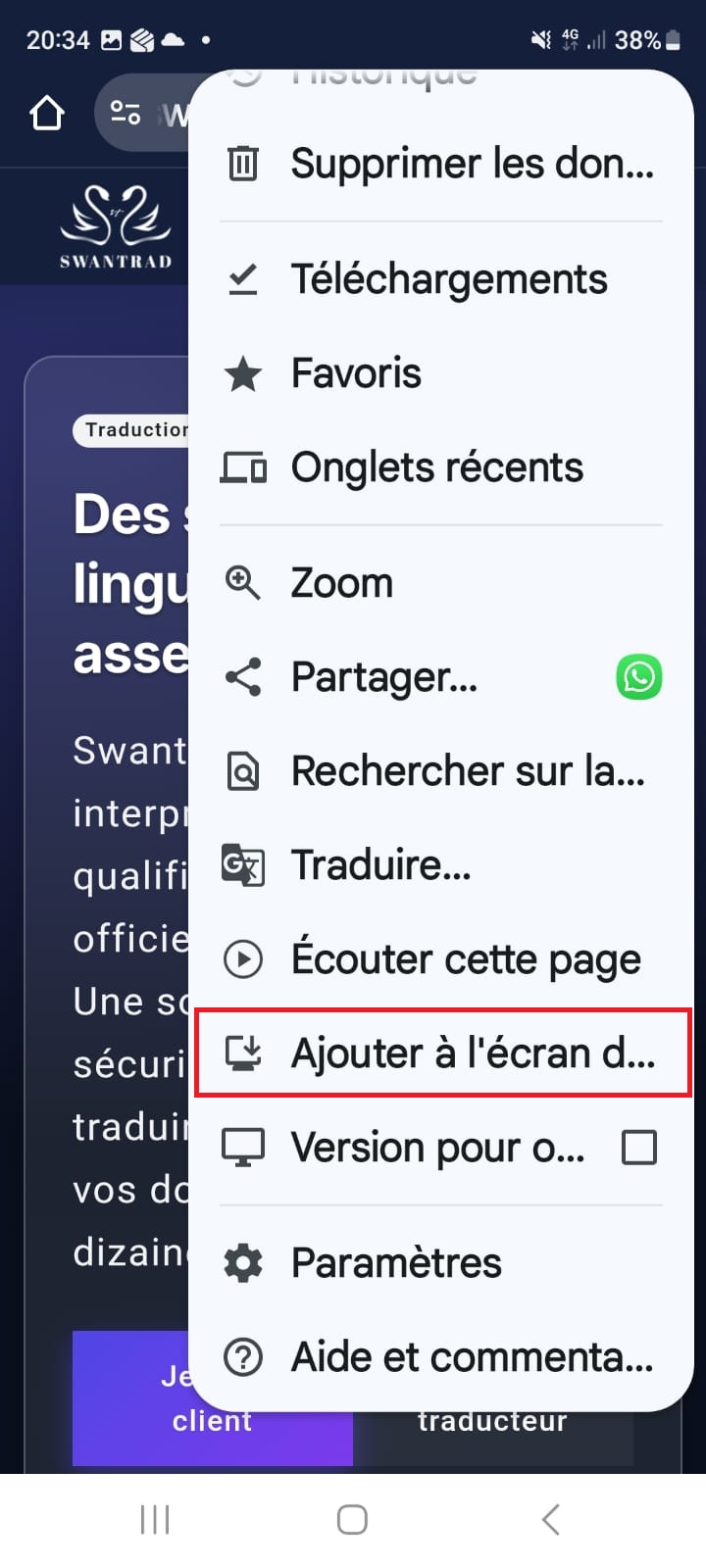
Task: Tap the Google Translate icon
Action: point(243,865)
